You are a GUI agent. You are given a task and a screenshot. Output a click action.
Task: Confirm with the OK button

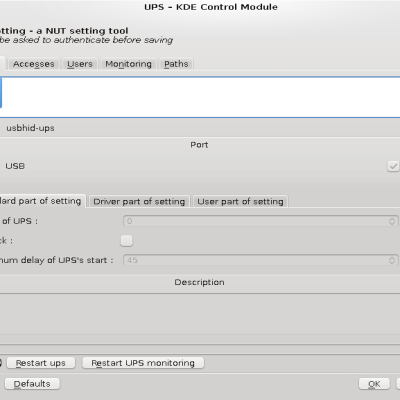[374, 384]
